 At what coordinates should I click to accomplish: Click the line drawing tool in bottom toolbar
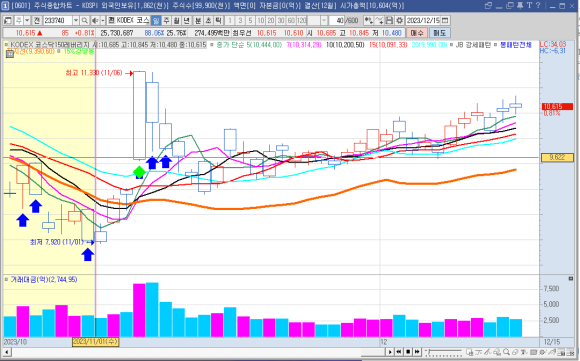[488, 352]
